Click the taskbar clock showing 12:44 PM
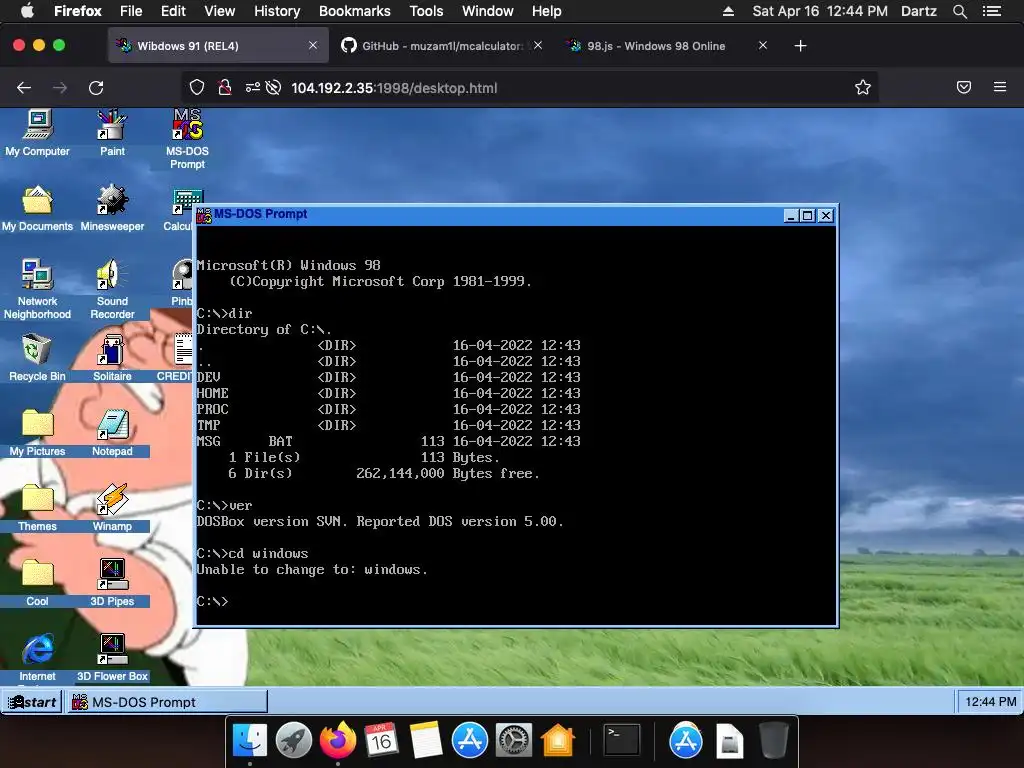The height and width of the screenshot is (768, 1024). pyautogui.click(x=990, y=702)
